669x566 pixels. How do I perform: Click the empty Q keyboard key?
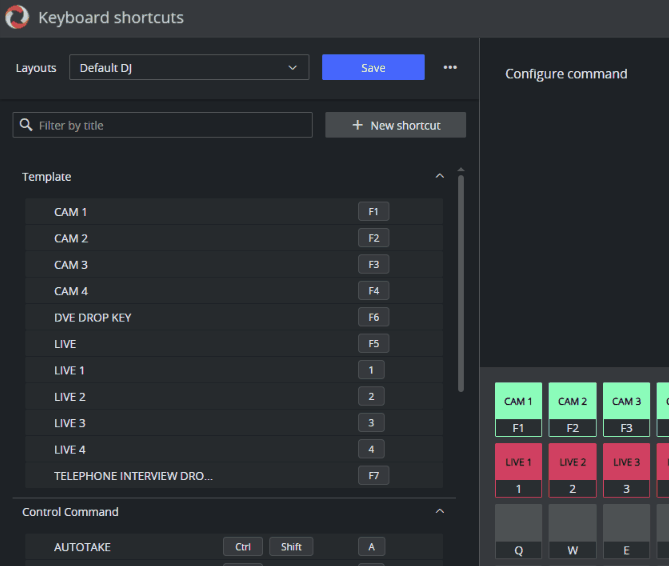(518, 530)
